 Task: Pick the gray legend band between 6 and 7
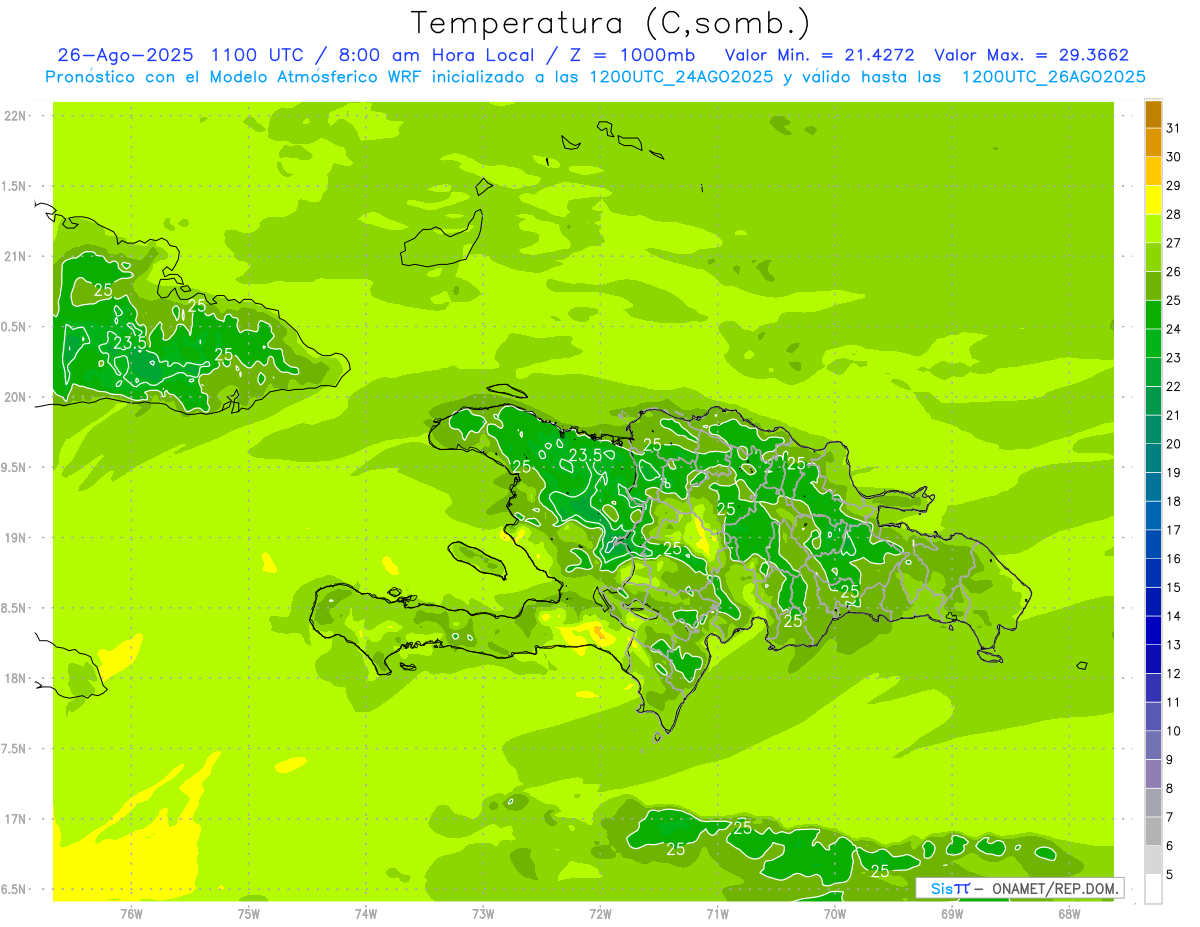1153,831
